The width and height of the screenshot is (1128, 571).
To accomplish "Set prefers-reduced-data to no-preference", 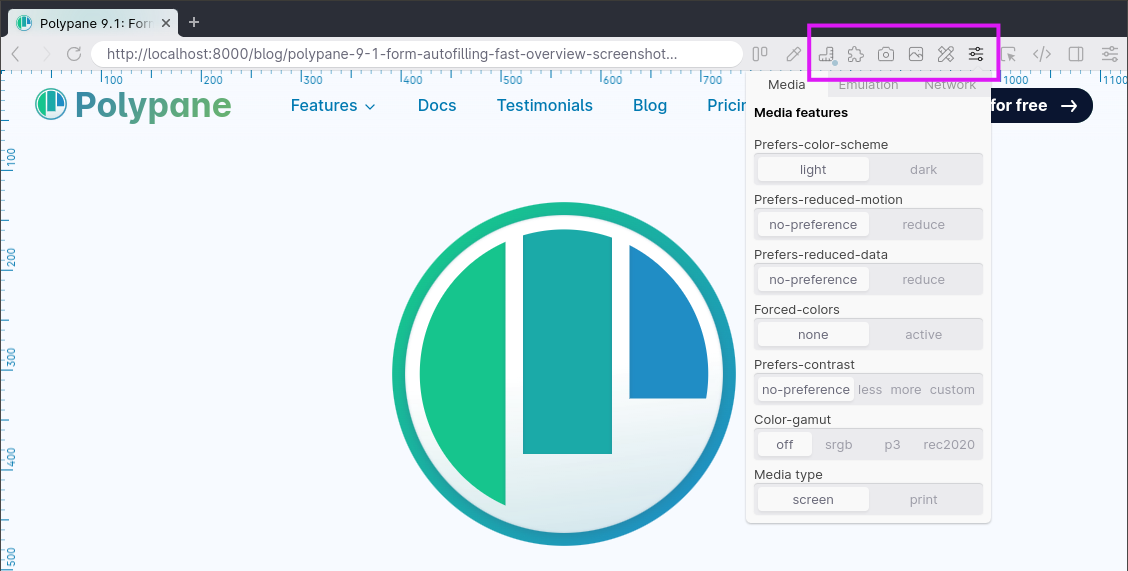I will coord(813,280).
